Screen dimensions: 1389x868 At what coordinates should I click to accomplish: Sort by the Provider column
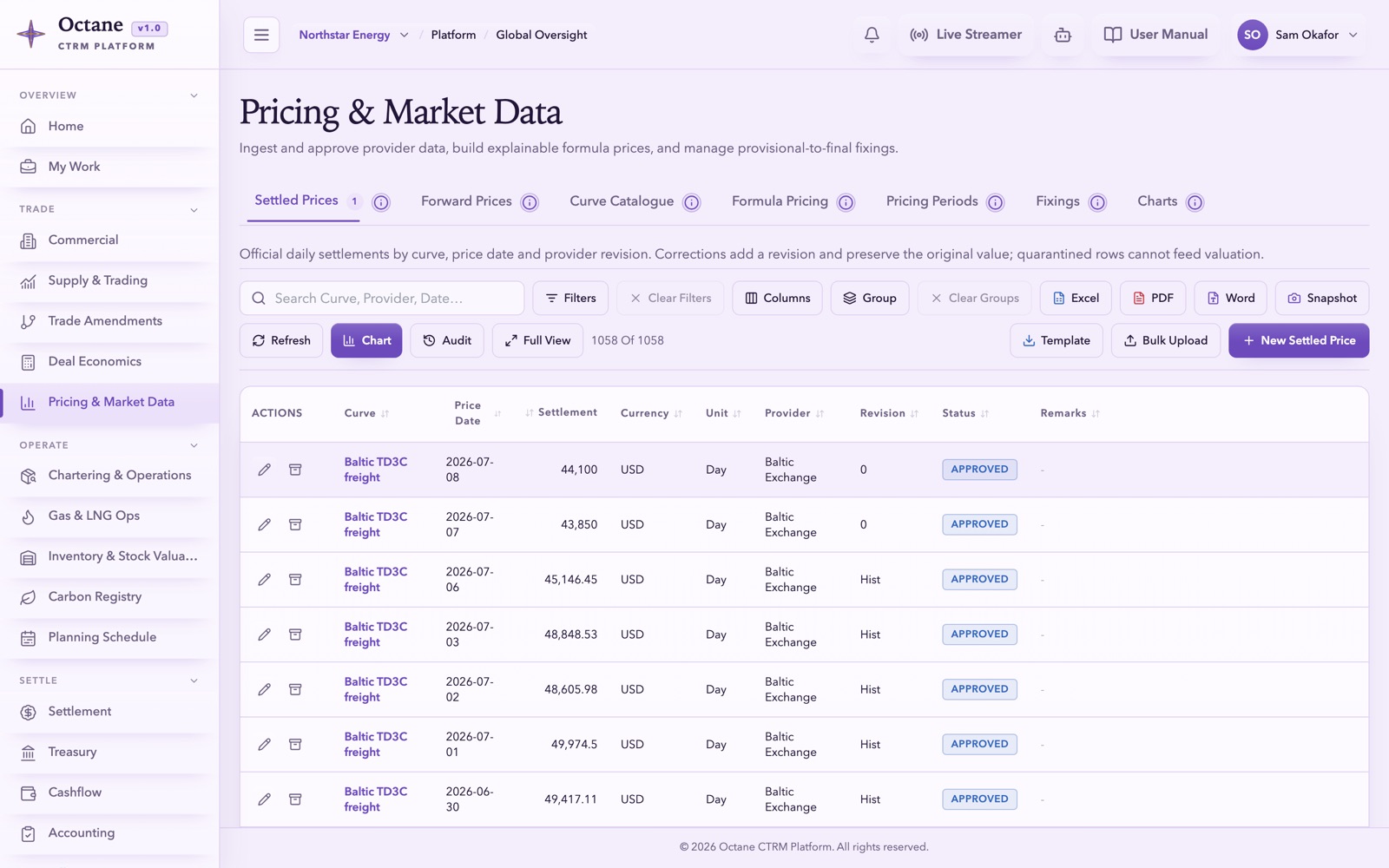[x=820, y=414]
